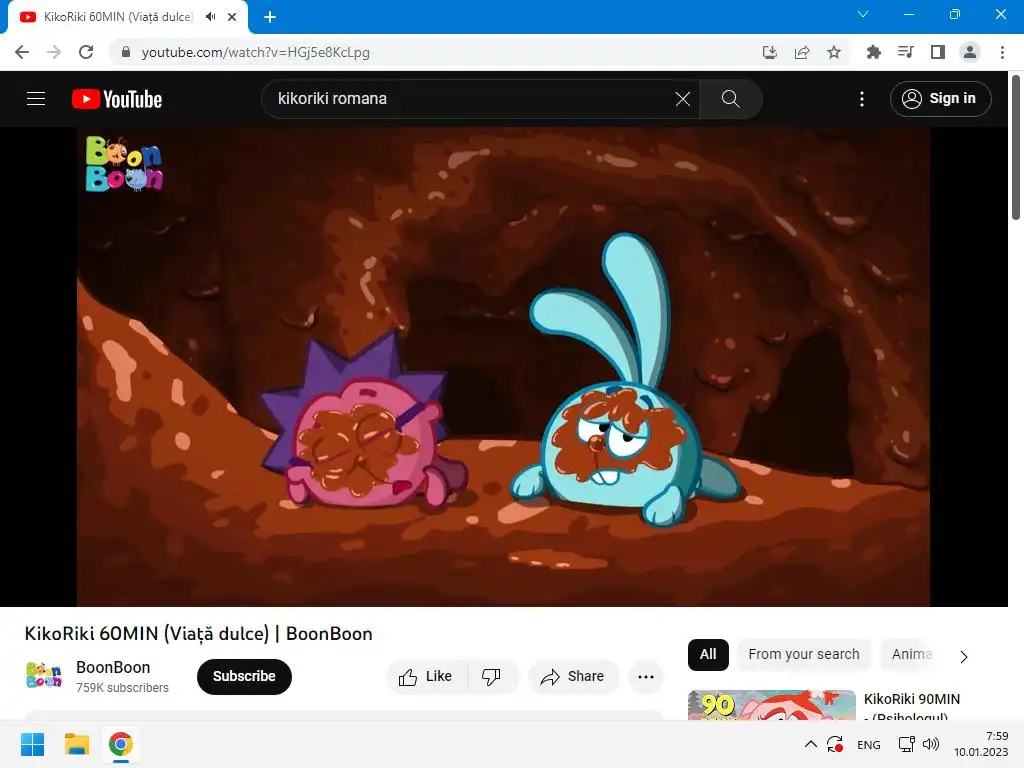Open the network status tray icon
Image resolution: width=1024 pixels, height=768 pixels.
pos(906,744)
